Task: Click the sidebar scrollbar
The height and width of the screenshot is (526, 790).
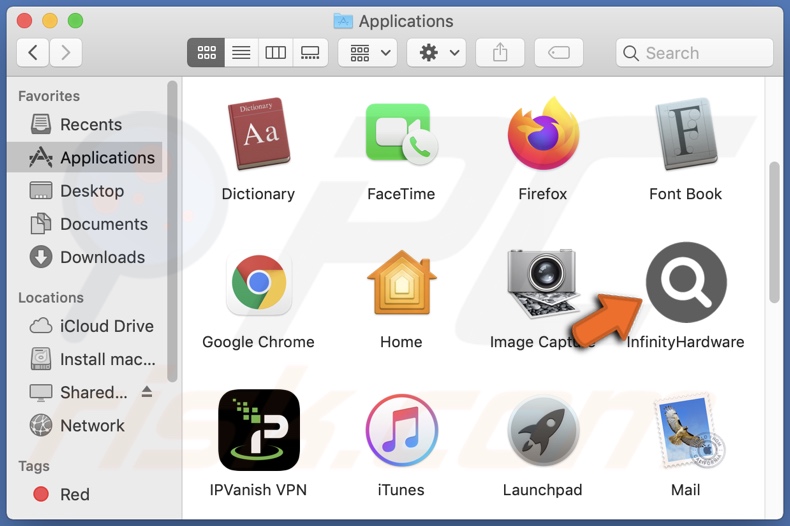Action: tap(172, 231)
